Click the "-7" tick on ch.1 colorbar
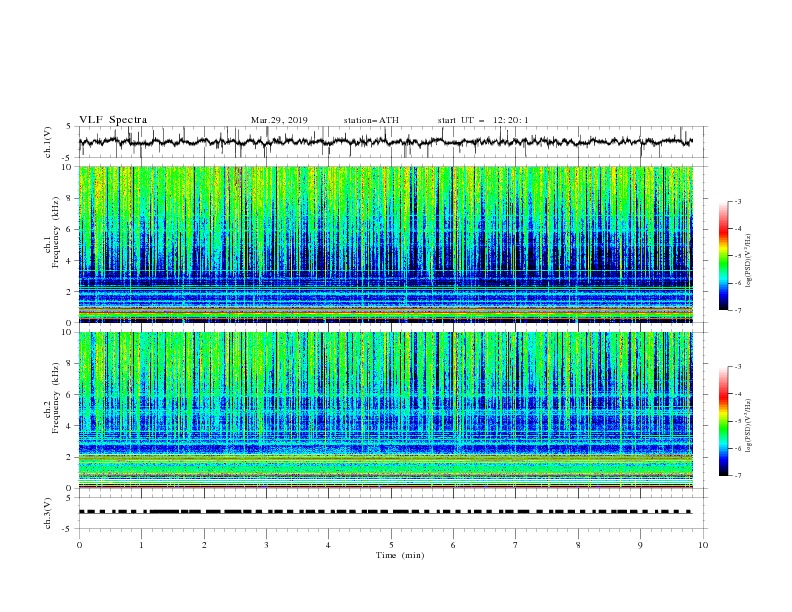792x612 pixels. tap(737, 310)
